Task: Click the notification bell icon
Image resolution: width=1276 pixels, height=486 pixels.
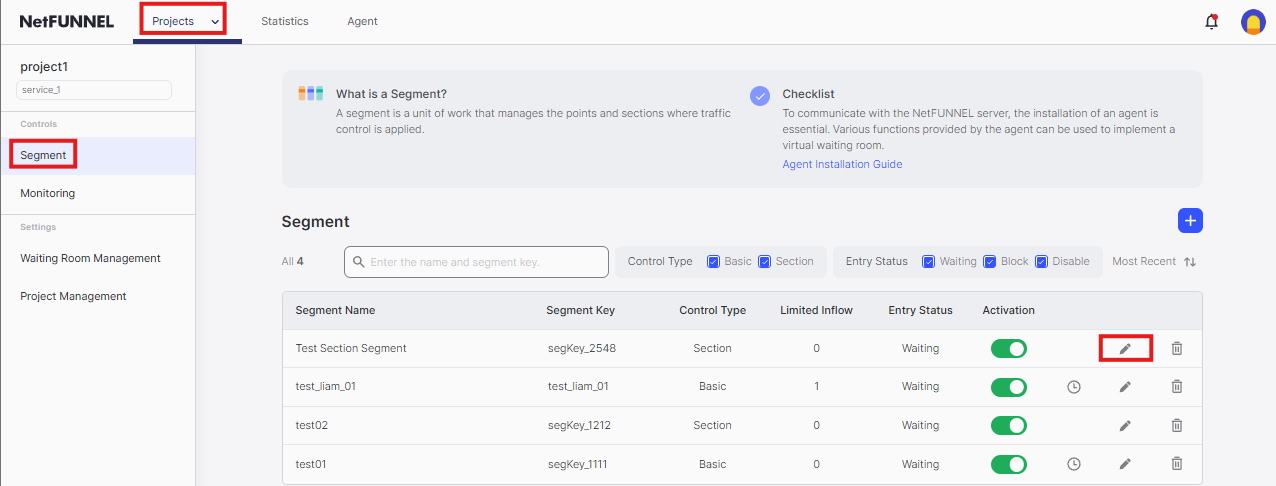Action: point(1211,22)
